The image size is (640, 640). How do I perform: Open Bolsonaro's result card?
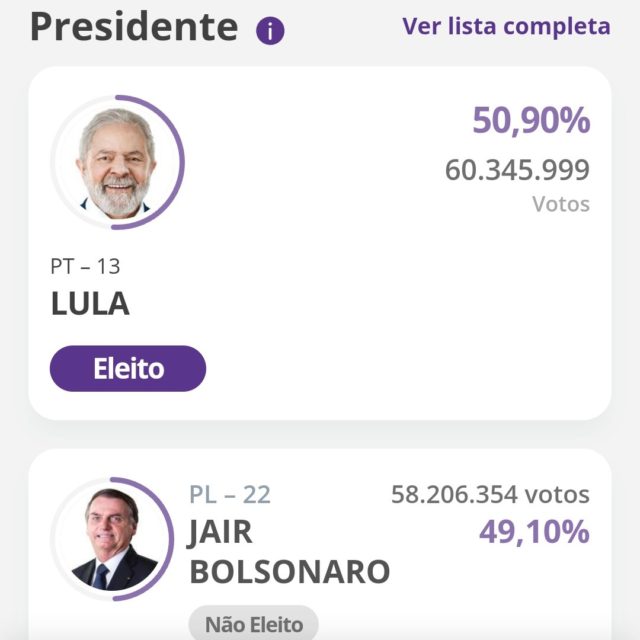coord(320,544)
